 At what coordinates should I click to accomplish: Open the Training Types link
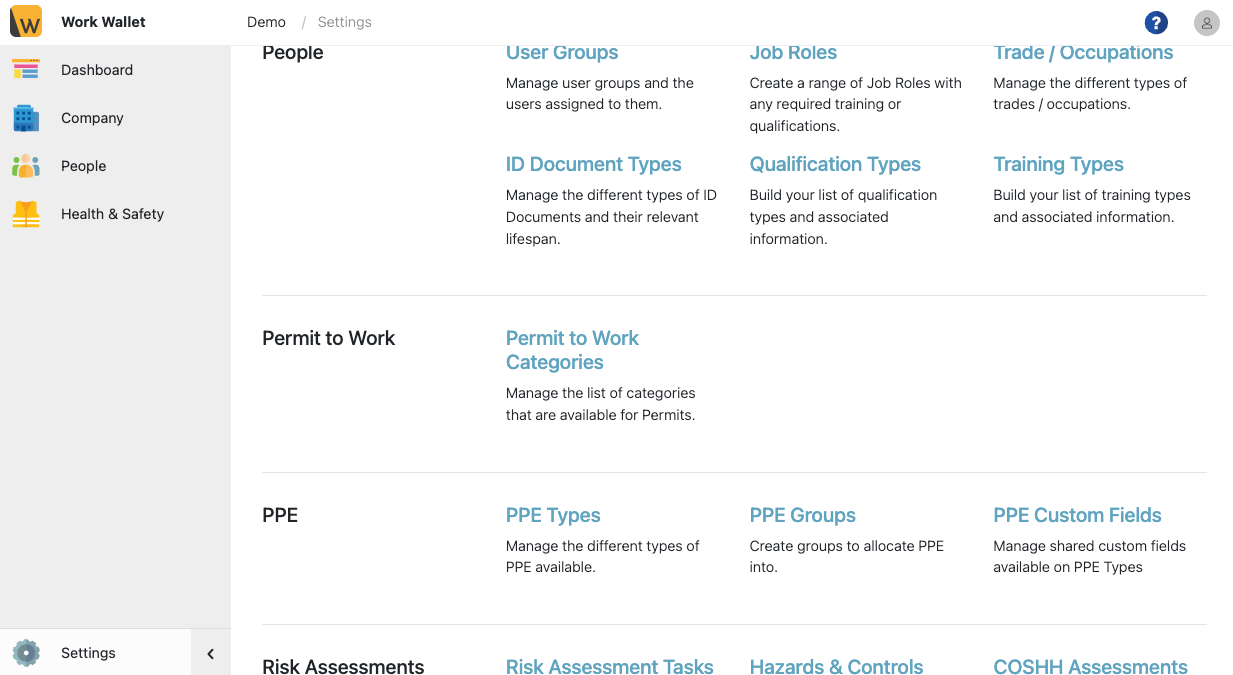pos(1058,164)
